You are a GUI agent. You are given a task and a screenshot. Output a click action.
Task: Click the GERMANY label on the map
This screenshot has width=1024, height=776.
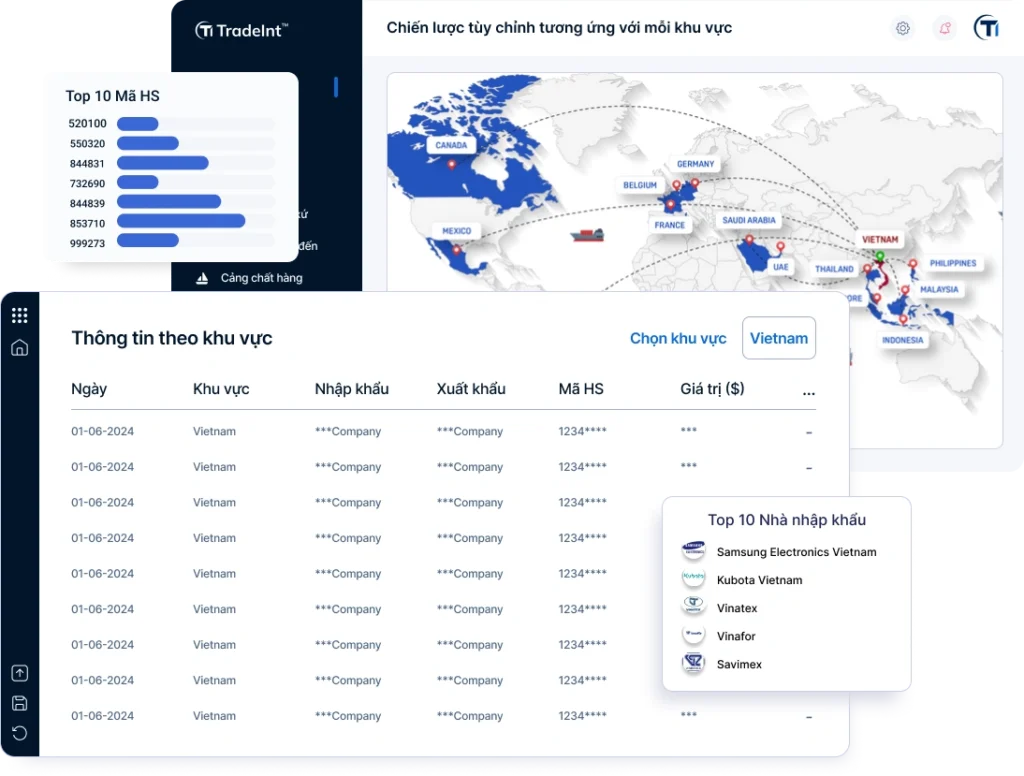(696, 164)
